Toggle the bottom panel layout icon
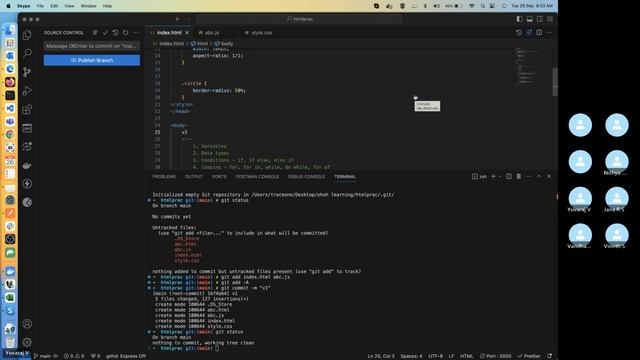The width and height of the screenshot is (640, 360). click(x=529, y=19)
